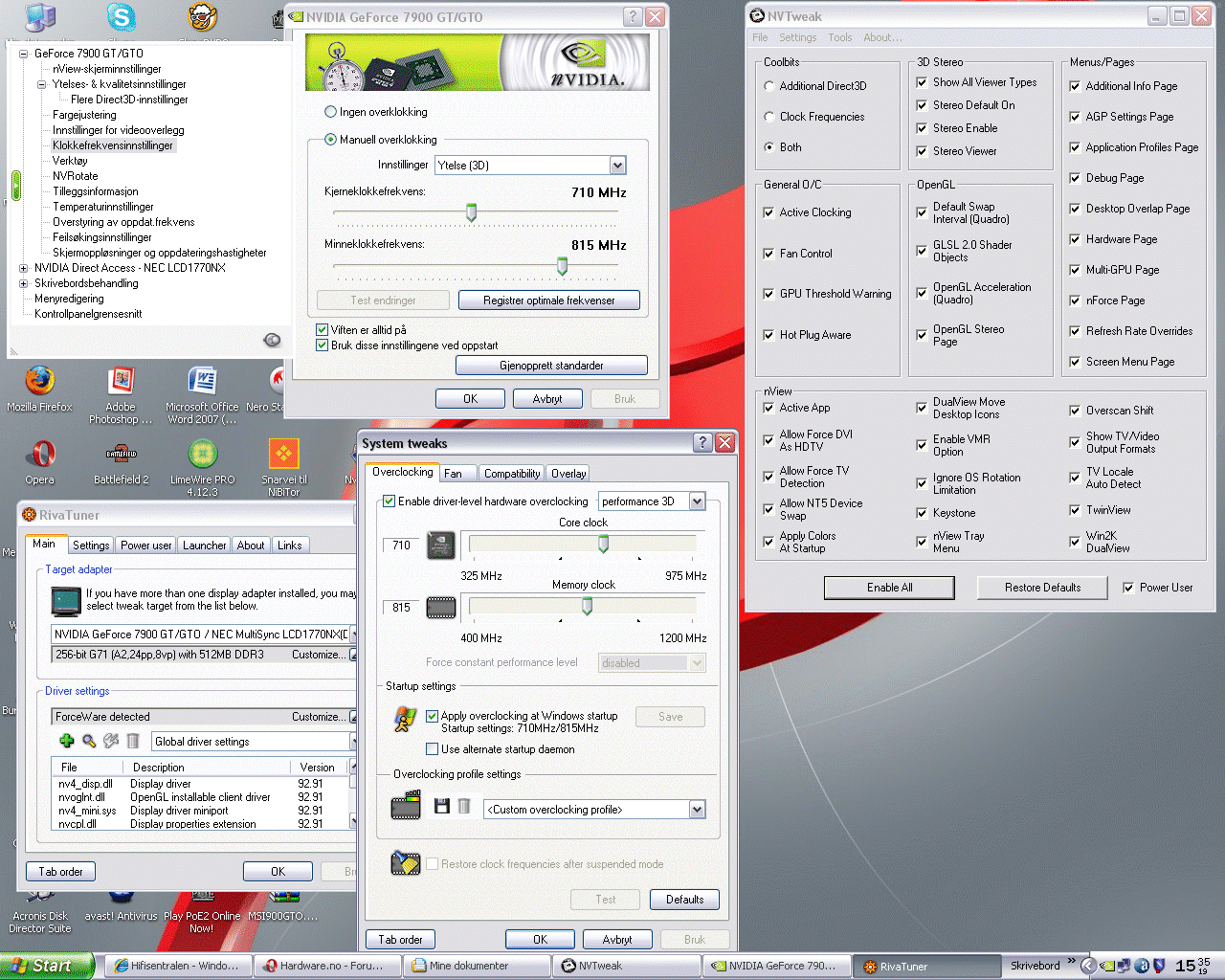Screen dimensions: 1225x980
Task: Open the Skype desktop icon
Action: pyautogui.click(x=122, y=17)
